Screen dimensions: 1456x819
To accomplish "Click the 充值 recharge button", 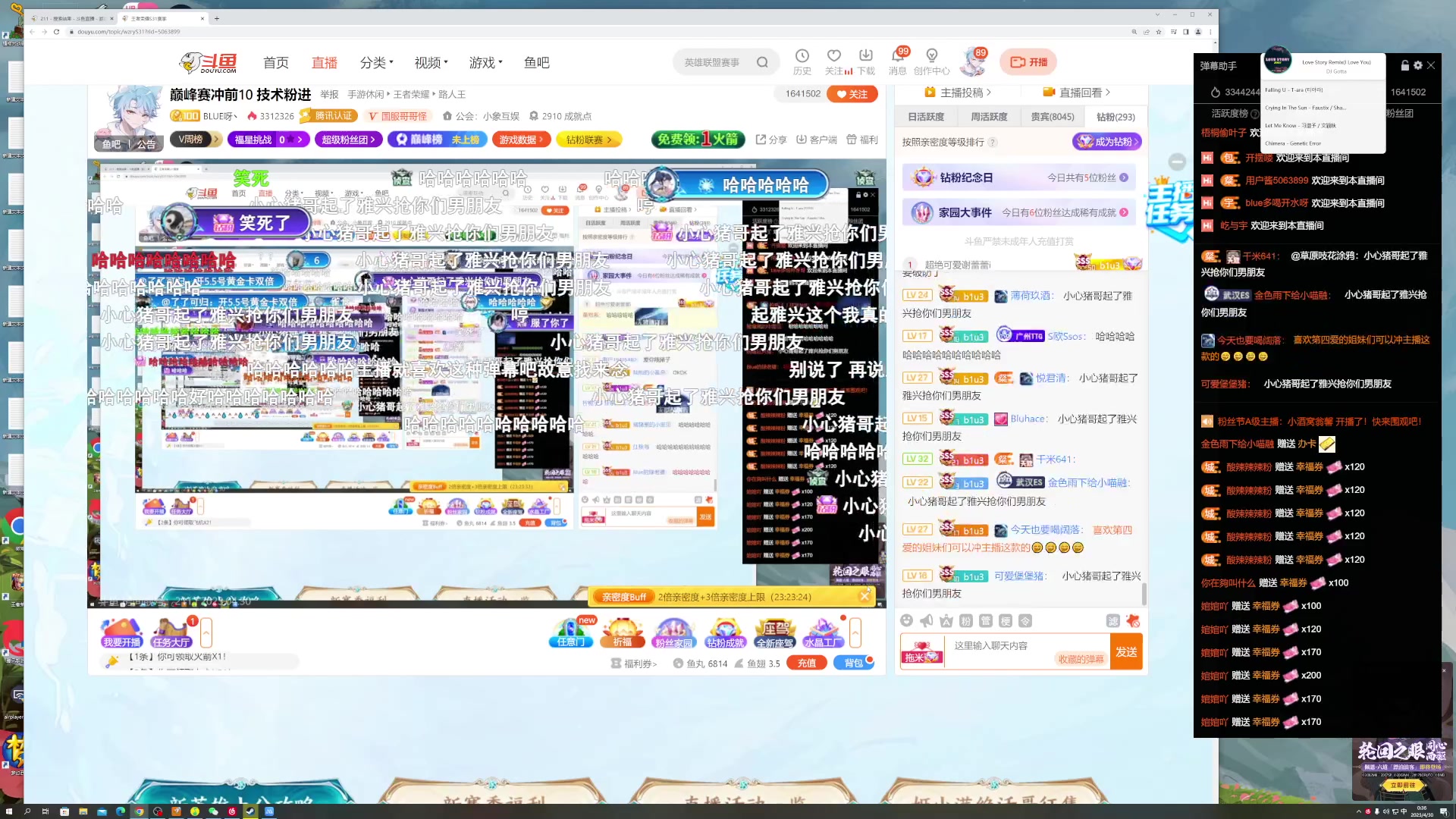I will click(806, 664).
